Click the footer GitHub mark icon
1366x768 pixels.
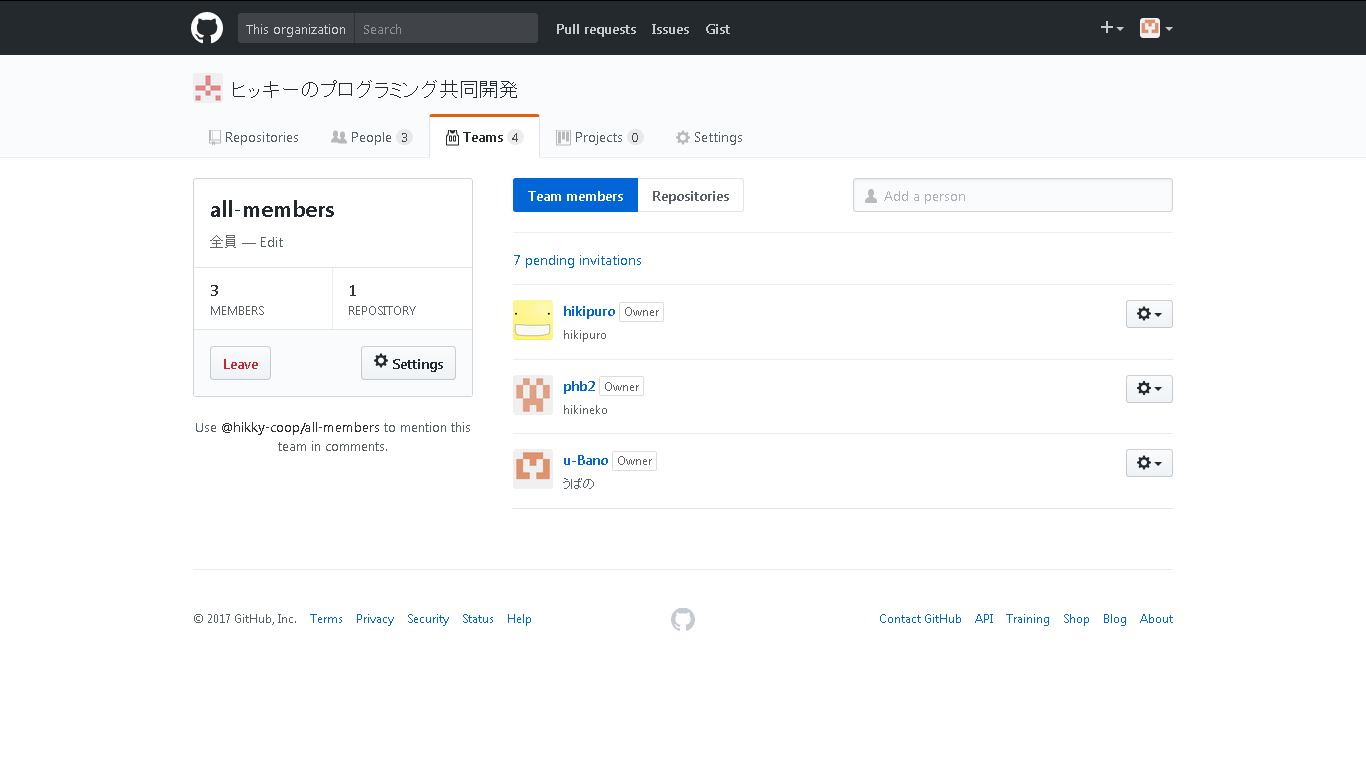pos(683,620)
